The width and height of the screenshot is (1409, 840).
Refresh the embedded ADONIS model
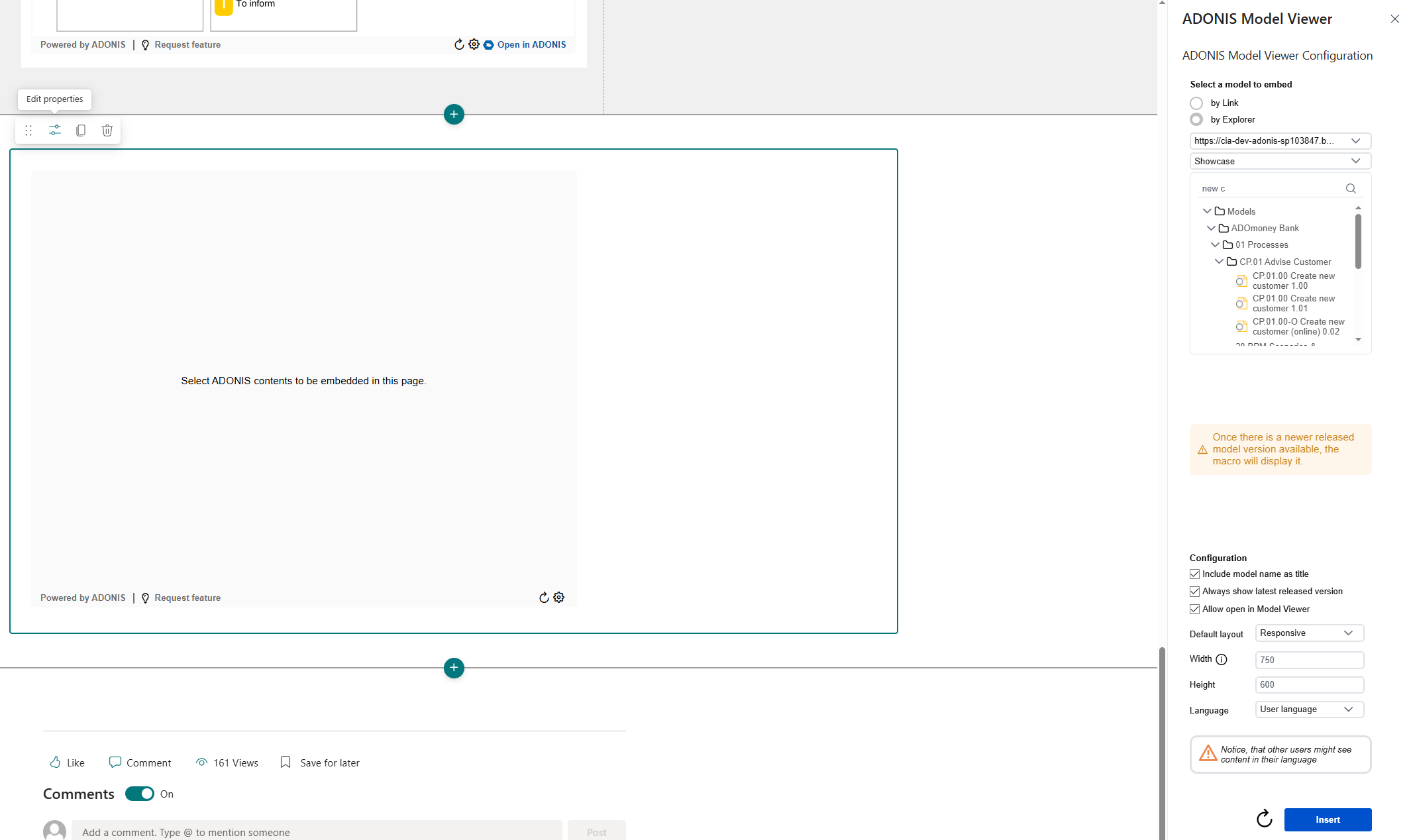[544, 597]
